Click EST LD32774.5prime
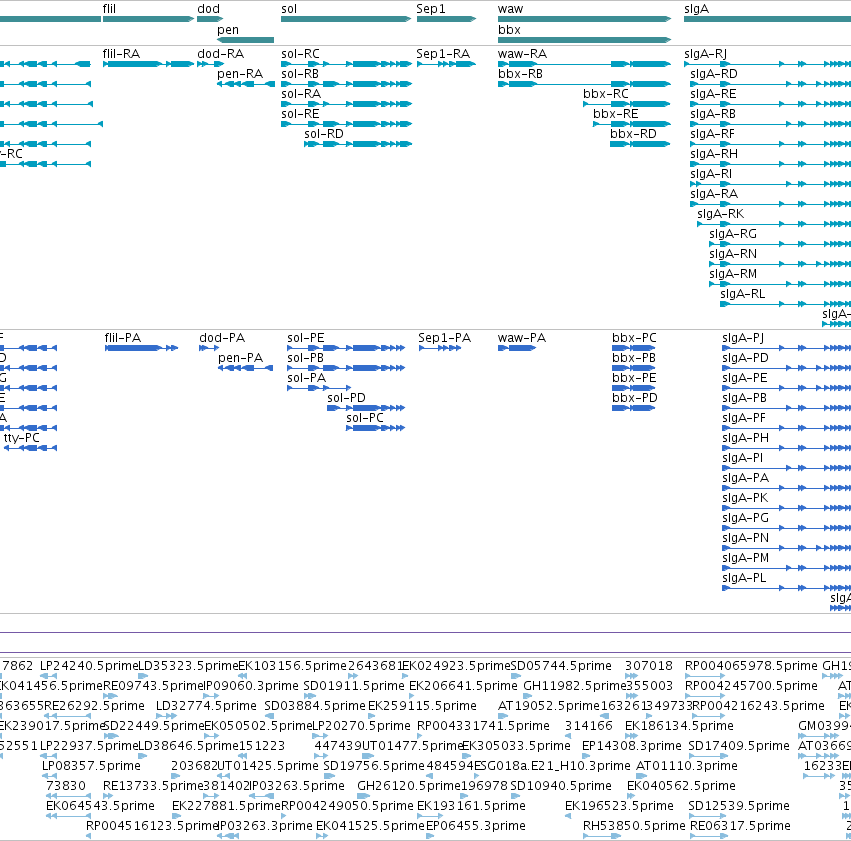This screenshot has height=841, width=851. (166, 716)
